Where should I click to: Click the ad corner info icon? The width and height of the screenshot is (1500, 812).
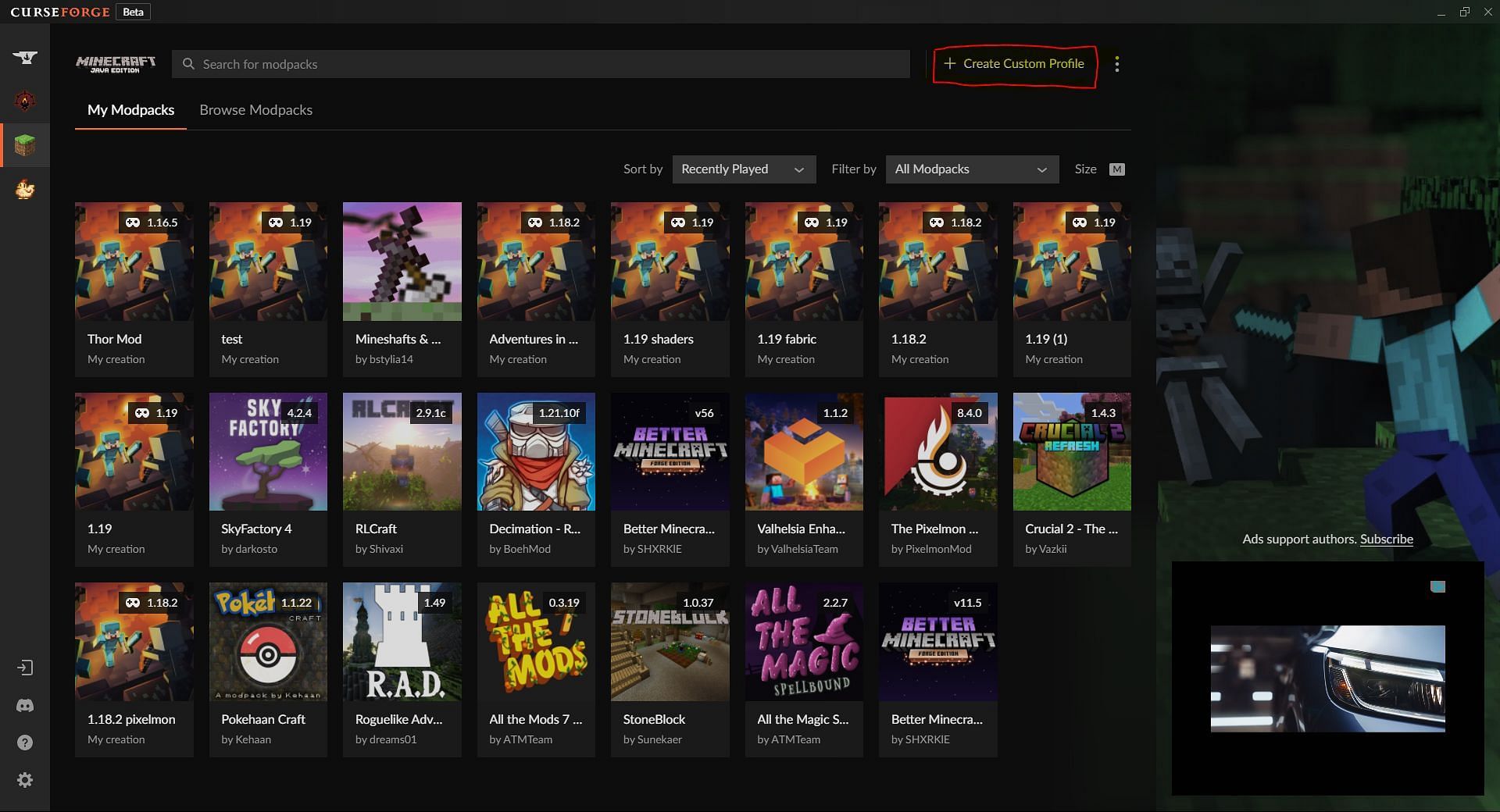click(x=1437, y=586)
